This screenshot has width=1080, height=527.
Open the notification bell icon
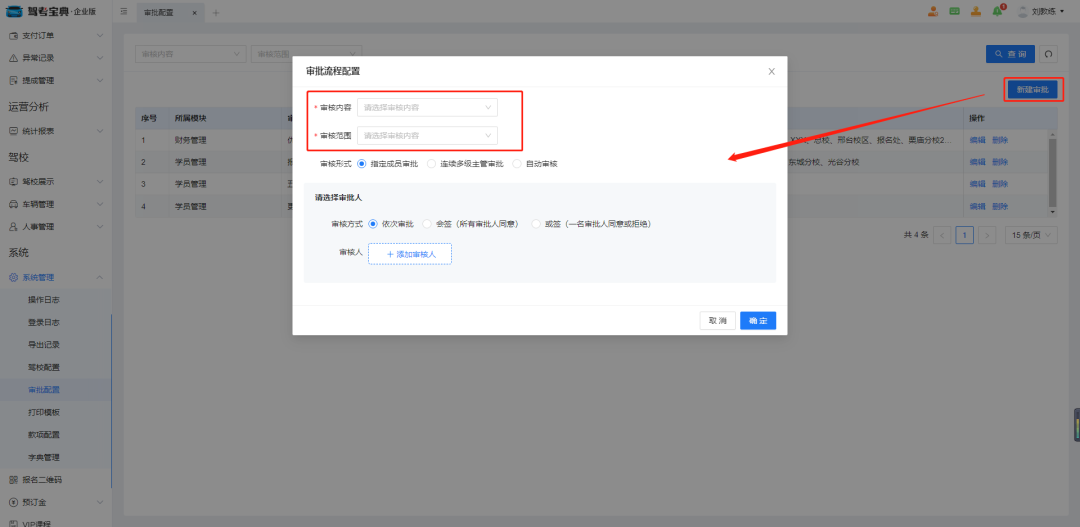997,12
